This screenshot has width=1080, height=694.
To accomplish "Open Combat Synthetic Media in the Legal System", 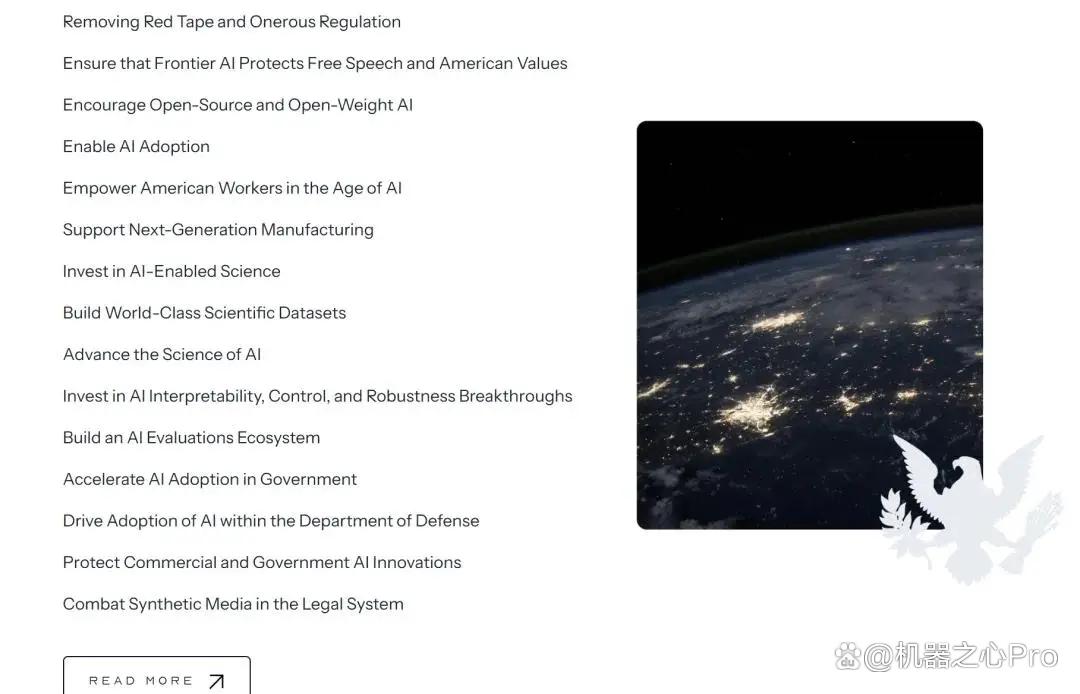I will 233,604.
